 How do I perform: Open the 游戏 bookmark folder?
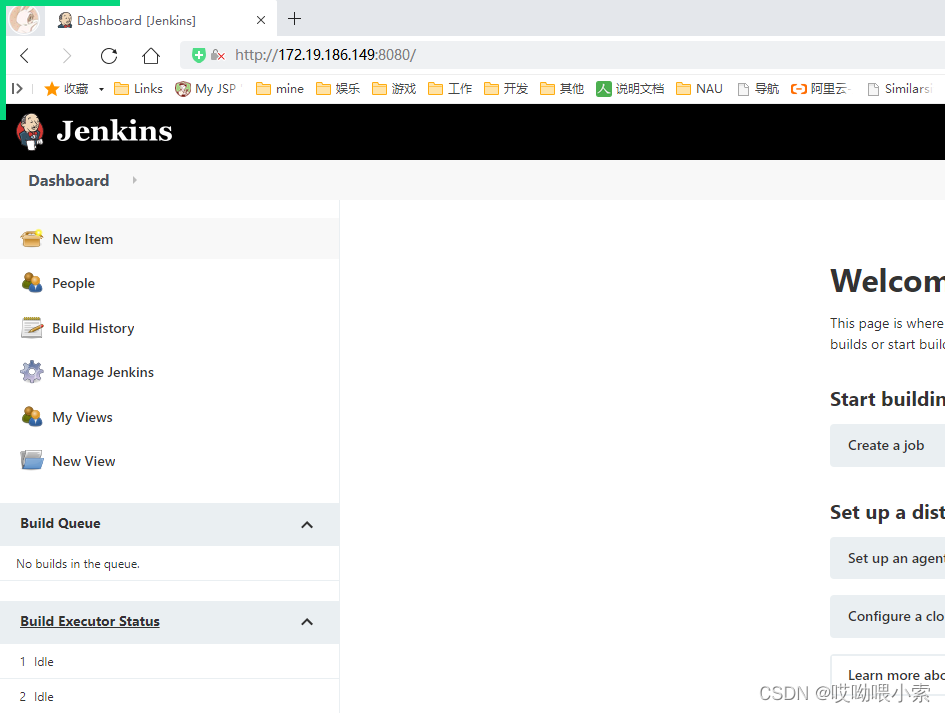[x=394, y=89]
